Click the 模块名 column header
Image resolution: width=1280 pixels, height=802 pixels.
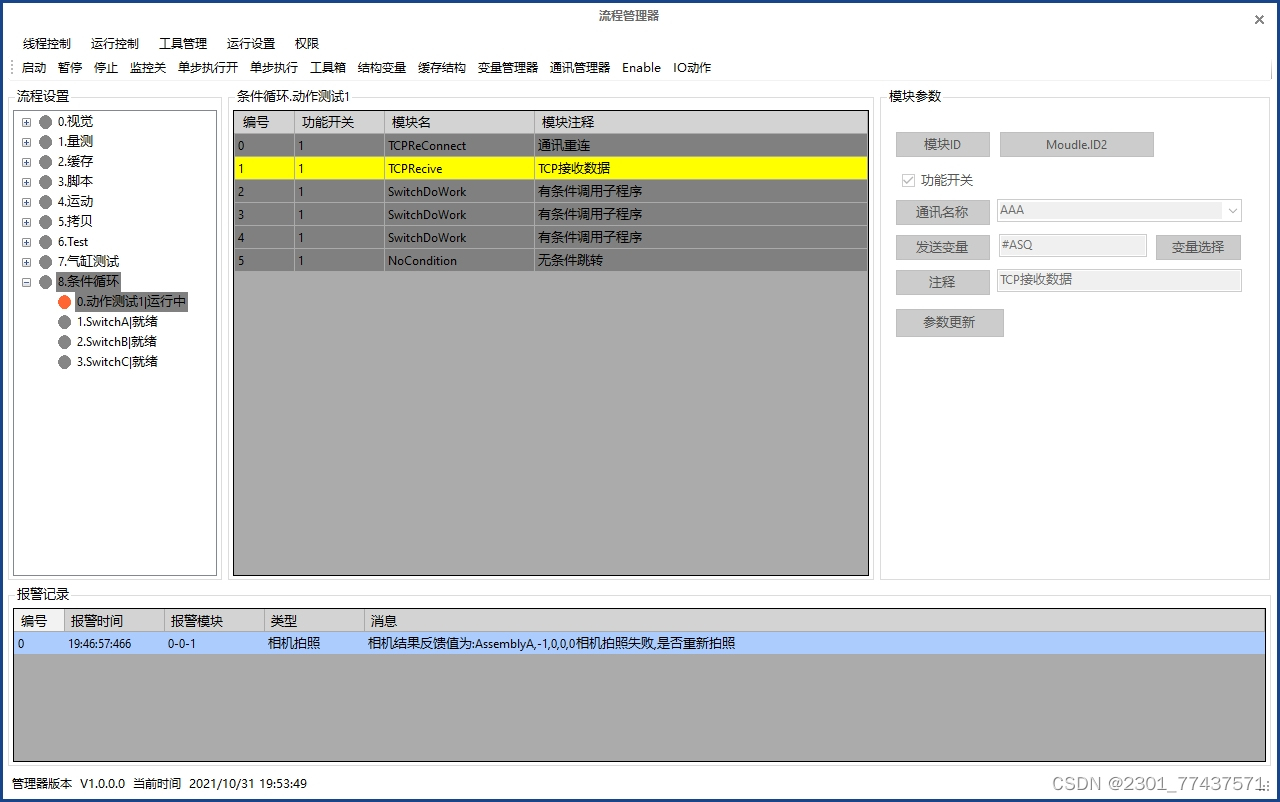click(459, 122)
